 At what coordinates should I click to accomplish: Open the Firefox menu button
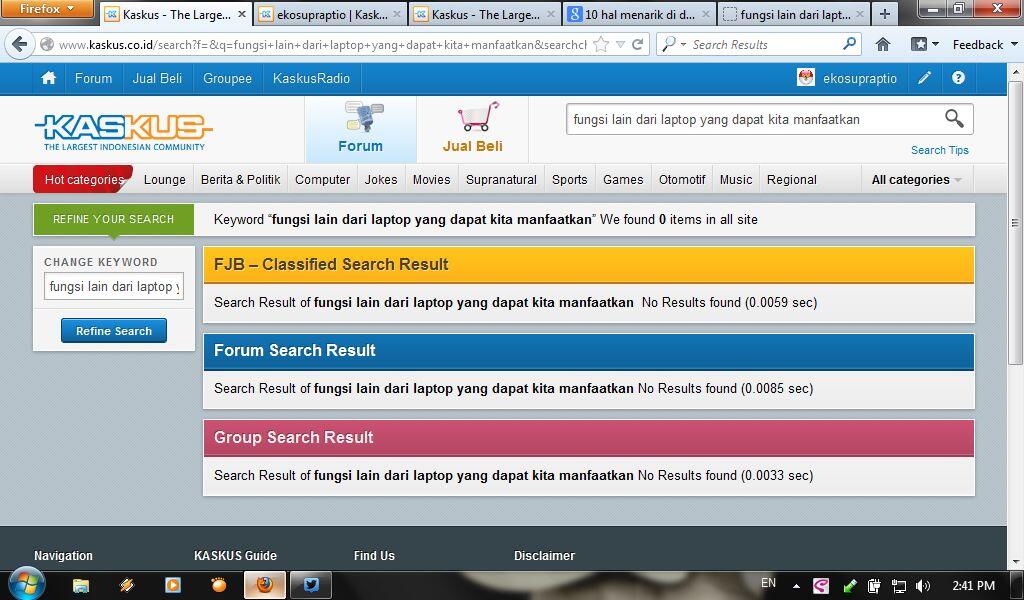tap(46, 8)
